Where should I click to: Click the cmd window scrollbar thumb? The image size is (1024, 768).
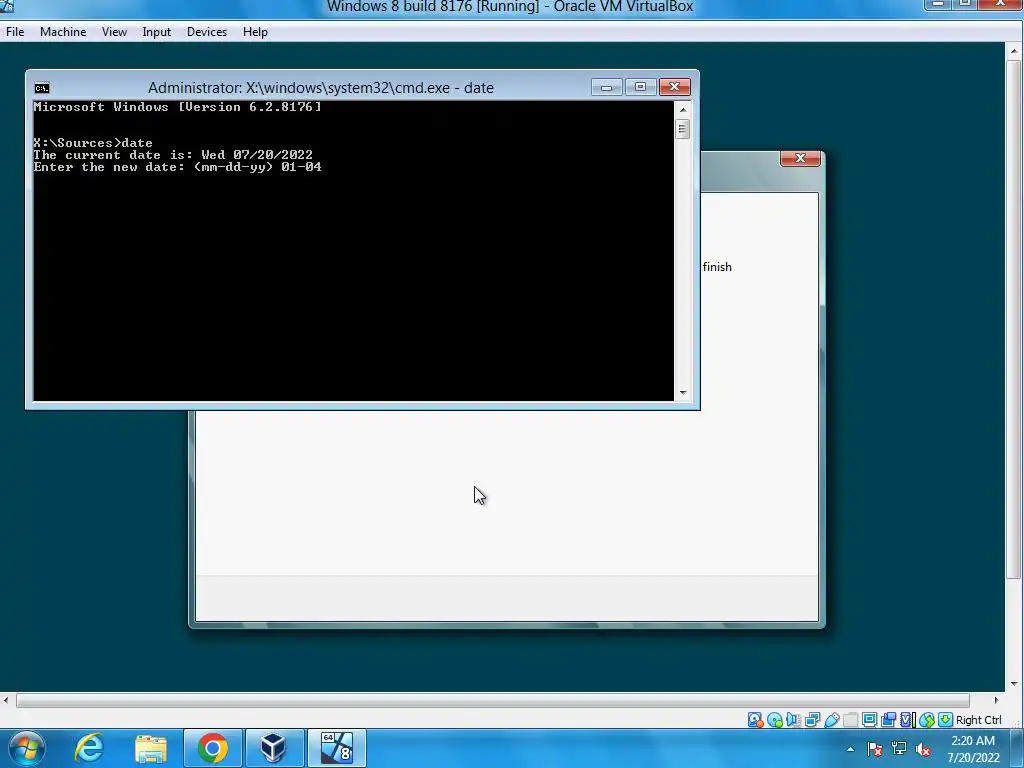coord(683,129)
